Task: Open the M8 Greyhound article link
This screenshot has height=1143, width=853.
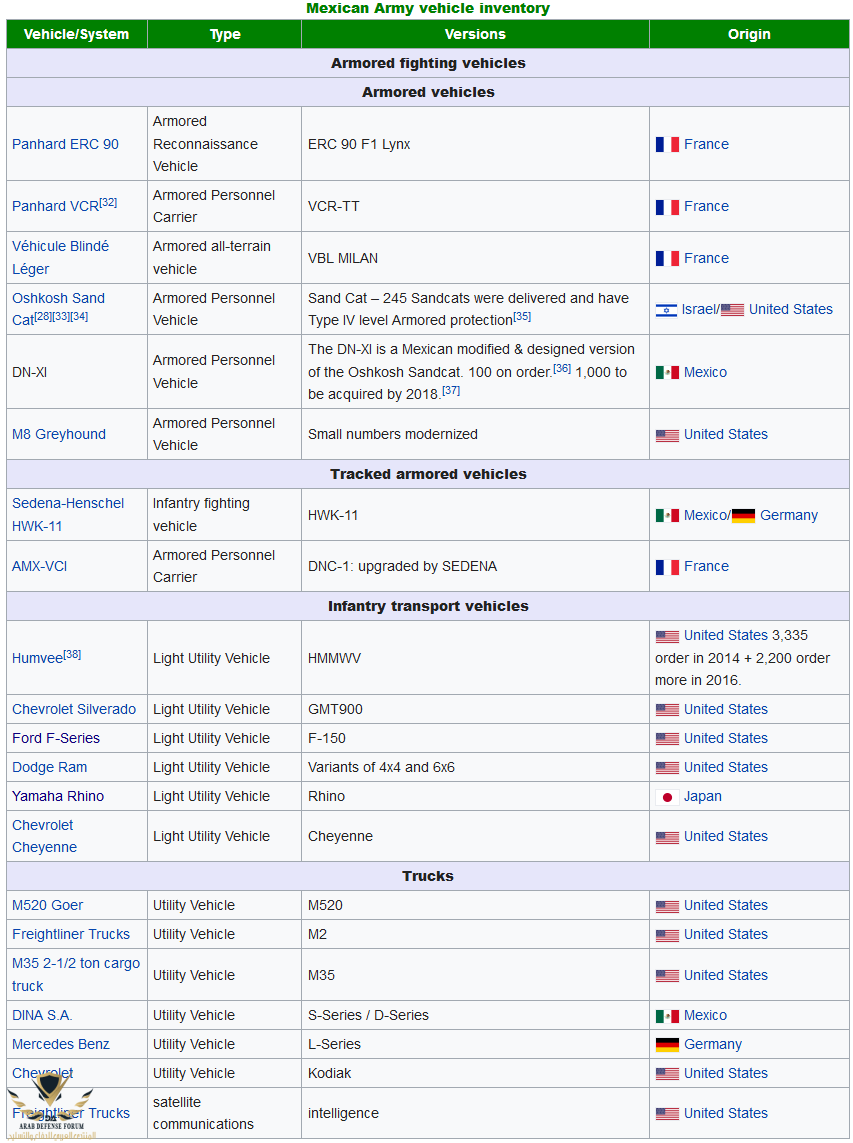Action: point(59,434)
